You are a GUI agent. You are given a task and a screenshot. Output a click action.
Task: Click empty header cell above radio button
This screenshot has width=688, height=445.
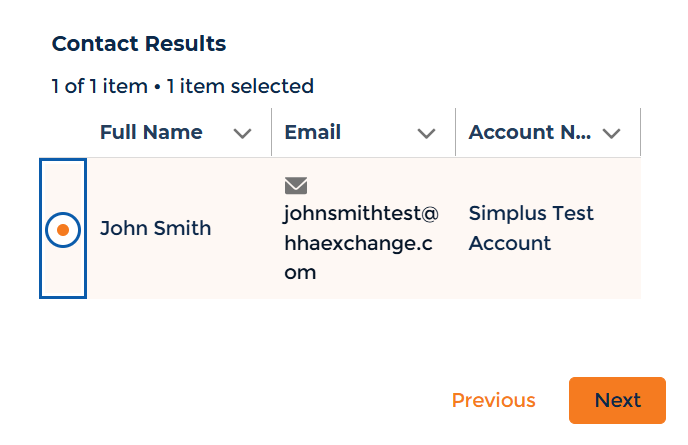(x=63, y=132)
